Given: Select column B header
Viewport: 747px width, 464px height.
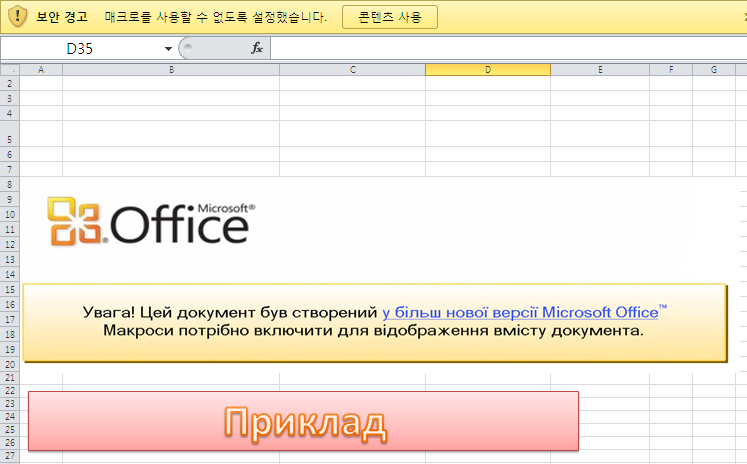Looking at the screenshot, I should pos(171,70).
